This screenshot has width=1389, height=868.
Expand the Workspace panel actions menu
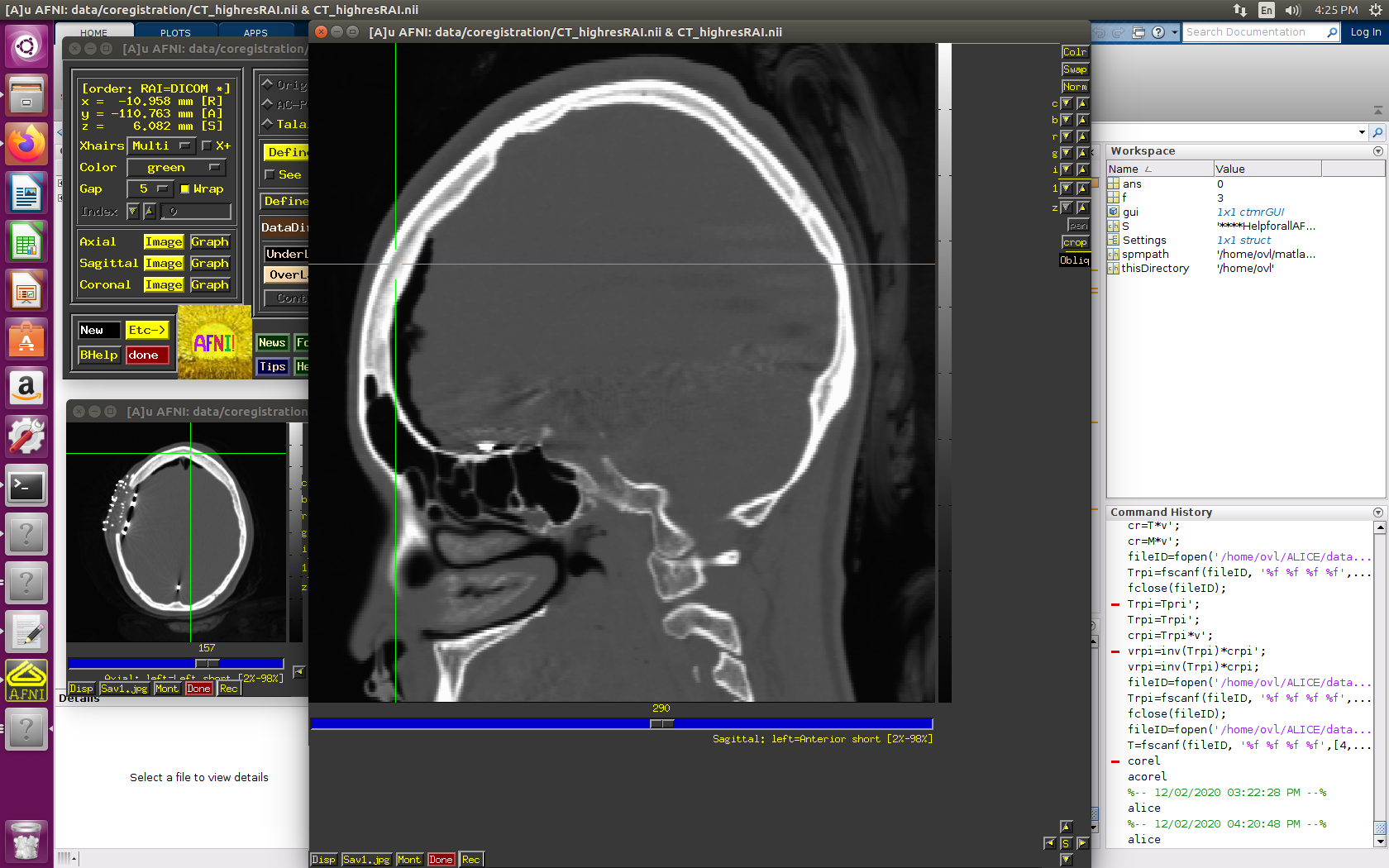point(1377,151)
